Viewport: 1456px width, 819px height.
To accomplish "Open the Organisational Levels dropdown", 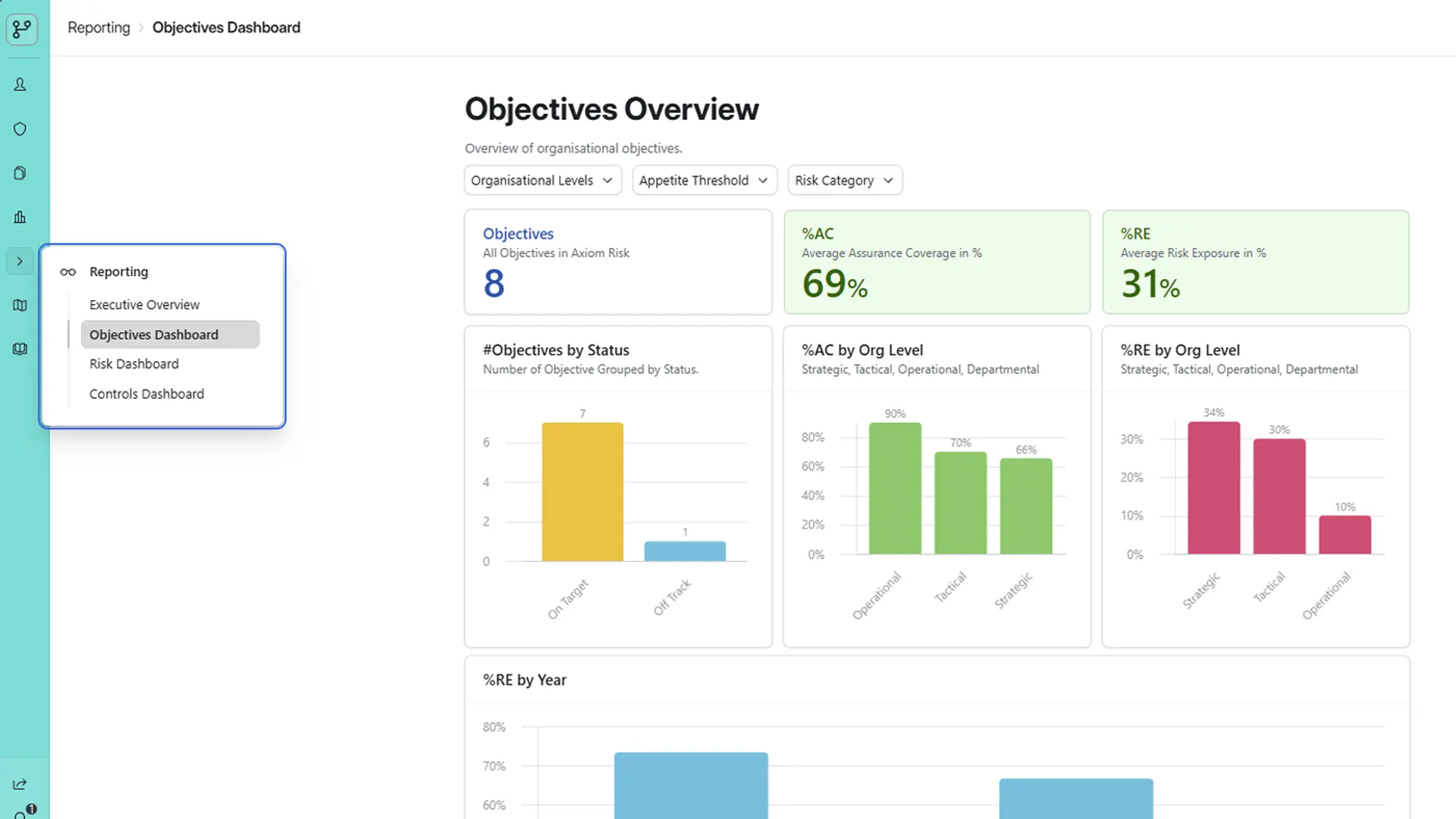I will [543, 180].
